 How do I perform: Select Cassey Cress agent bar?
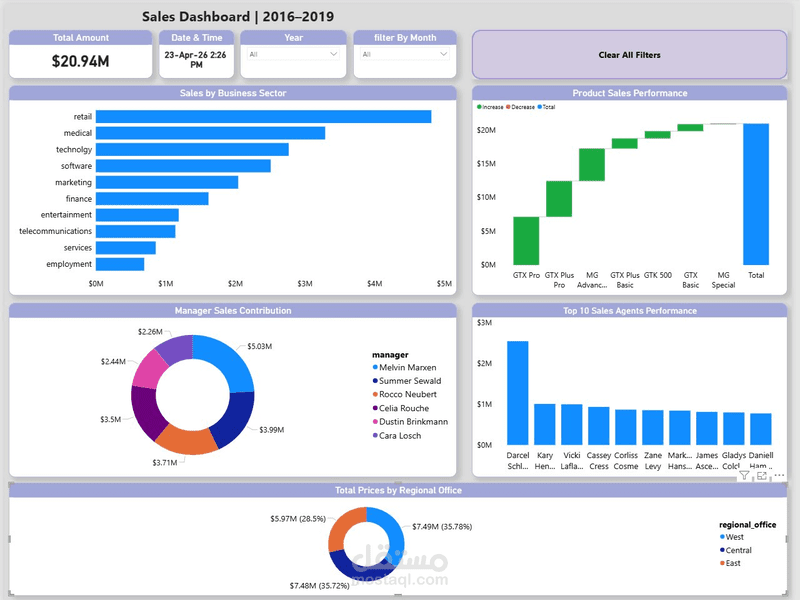pos(598,426)
